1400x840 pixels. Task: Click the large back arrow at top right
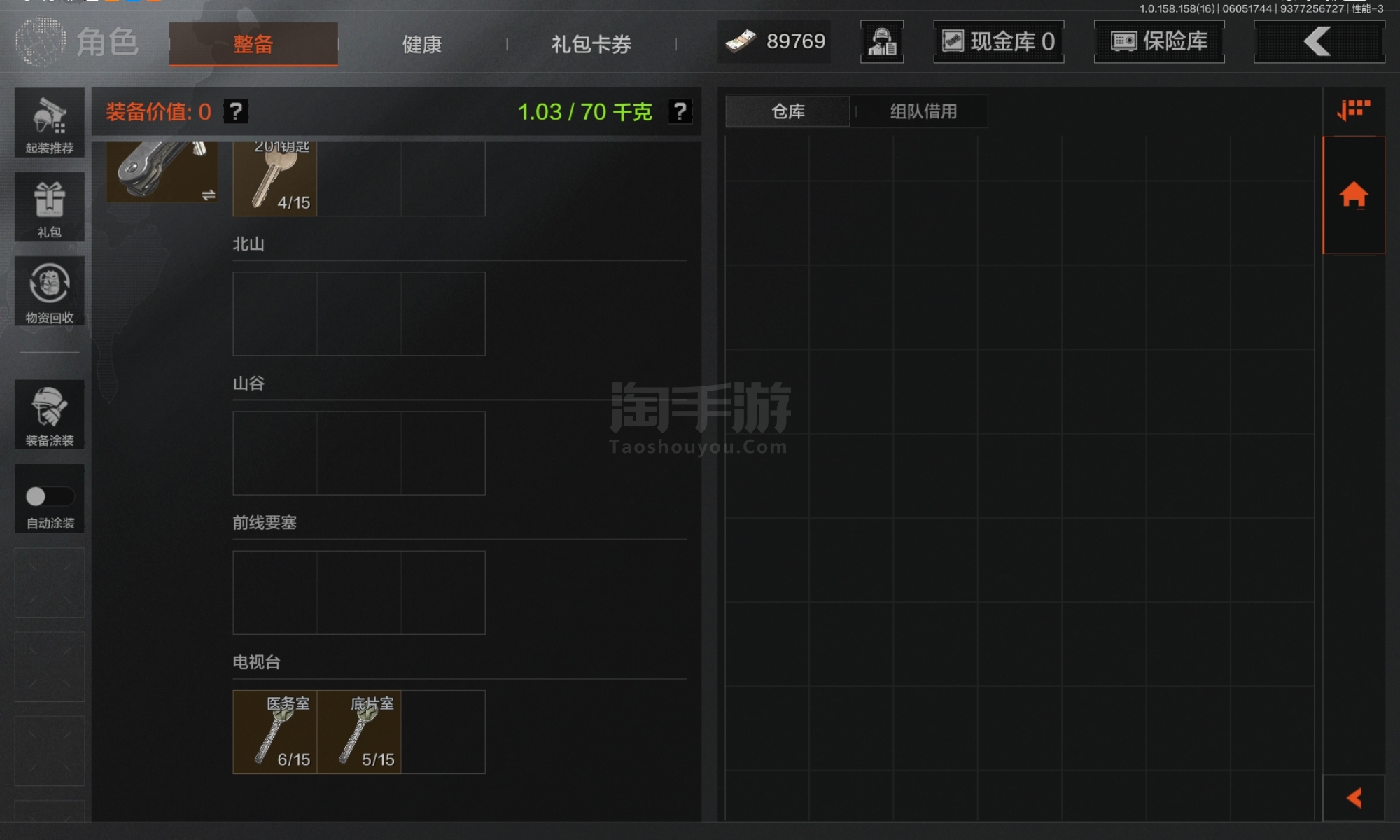1319,42
